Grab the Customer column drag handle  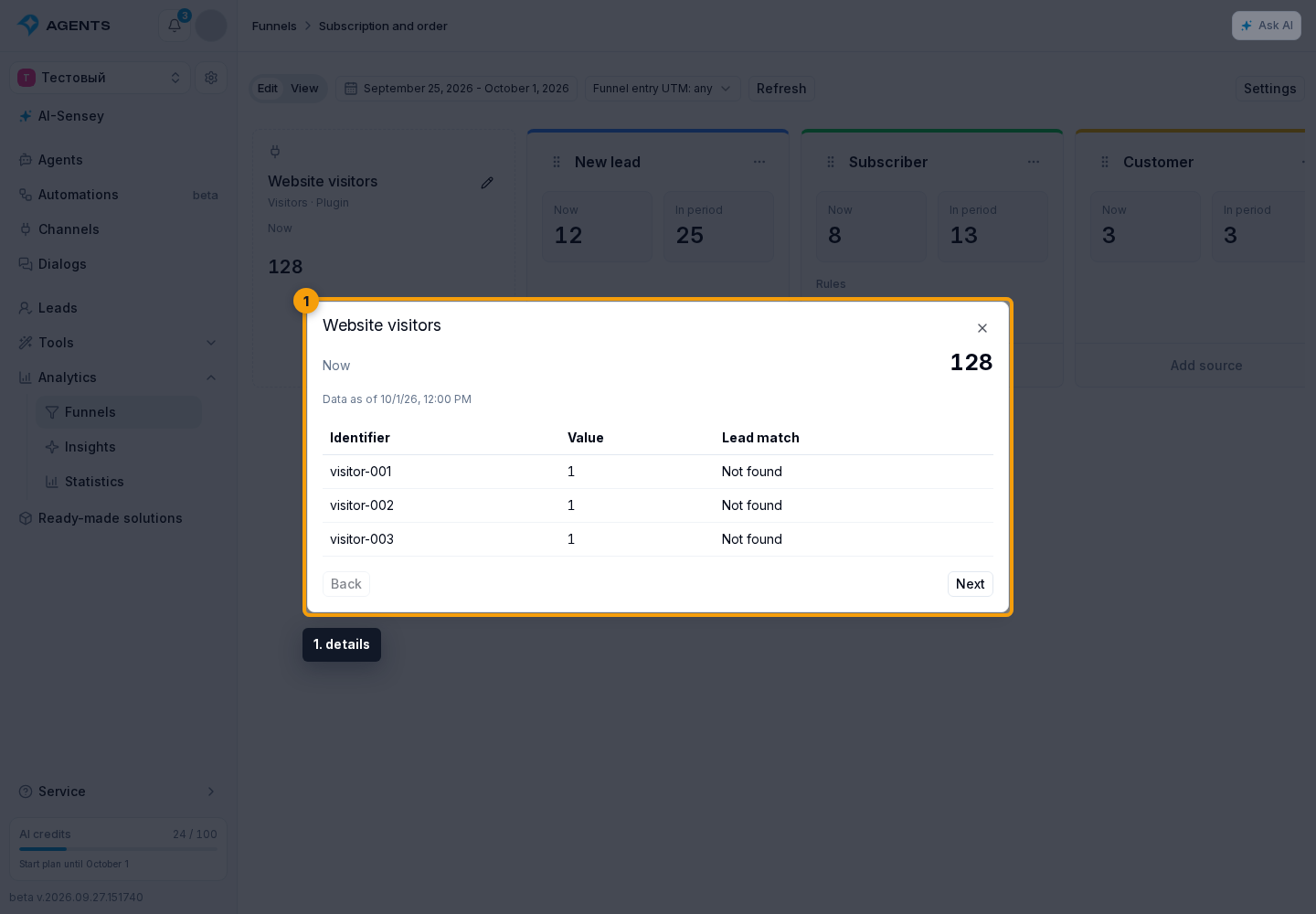[1105, 162]
